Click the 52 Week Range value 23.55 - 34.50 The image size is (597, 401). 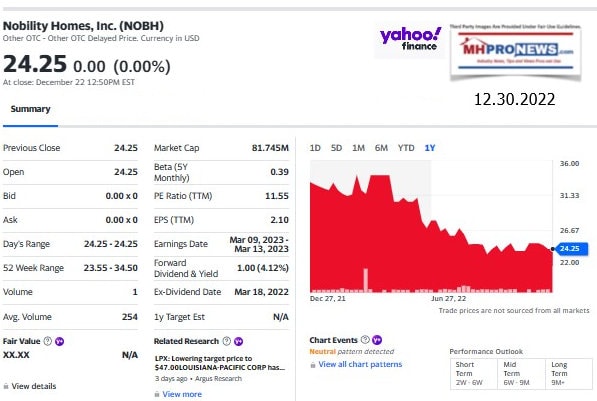coord(111,268)
